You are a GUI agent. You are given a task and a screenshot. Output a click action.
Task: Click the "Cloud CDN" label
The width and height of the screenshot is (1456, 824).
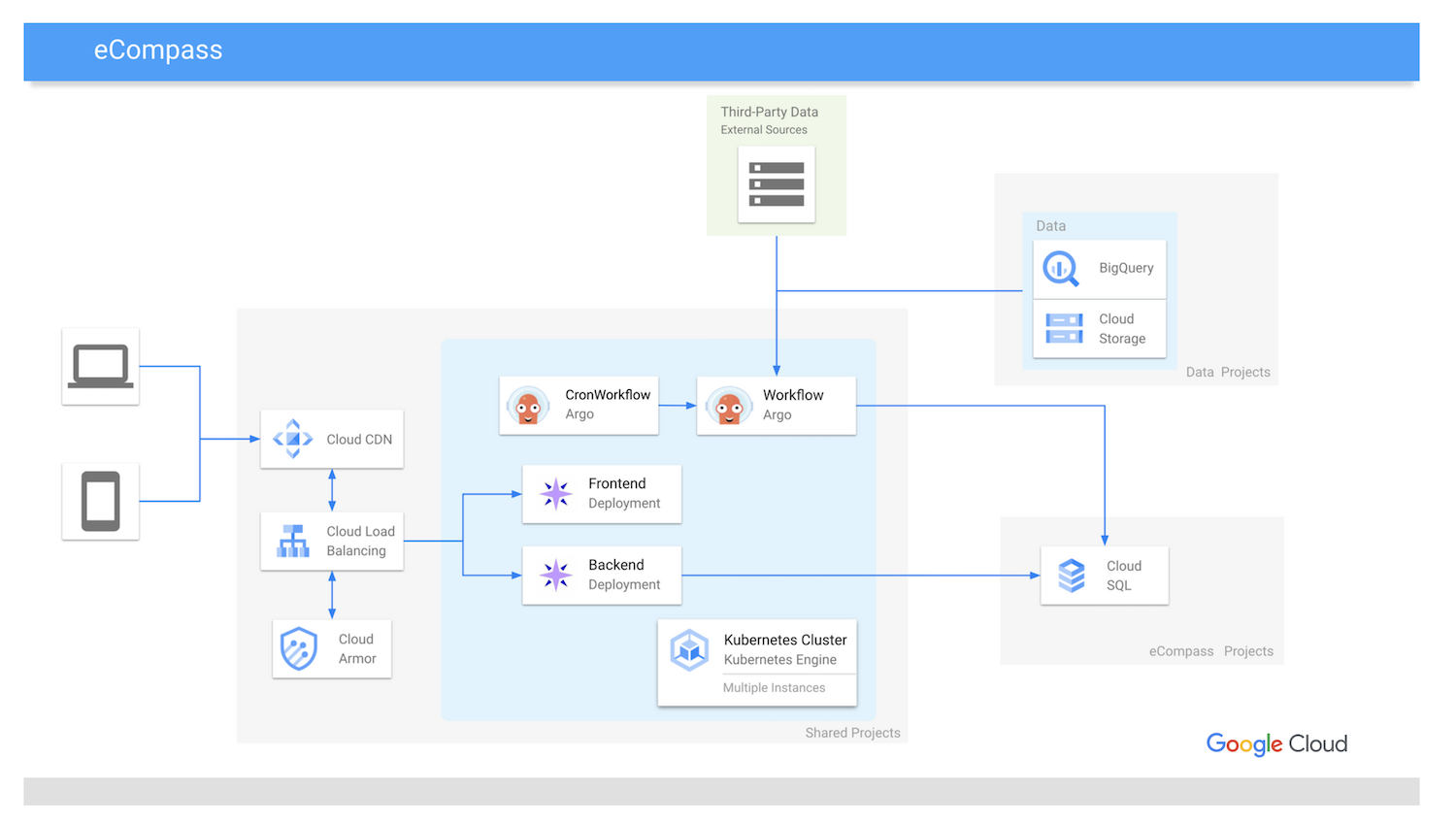(x=359, y=440)
